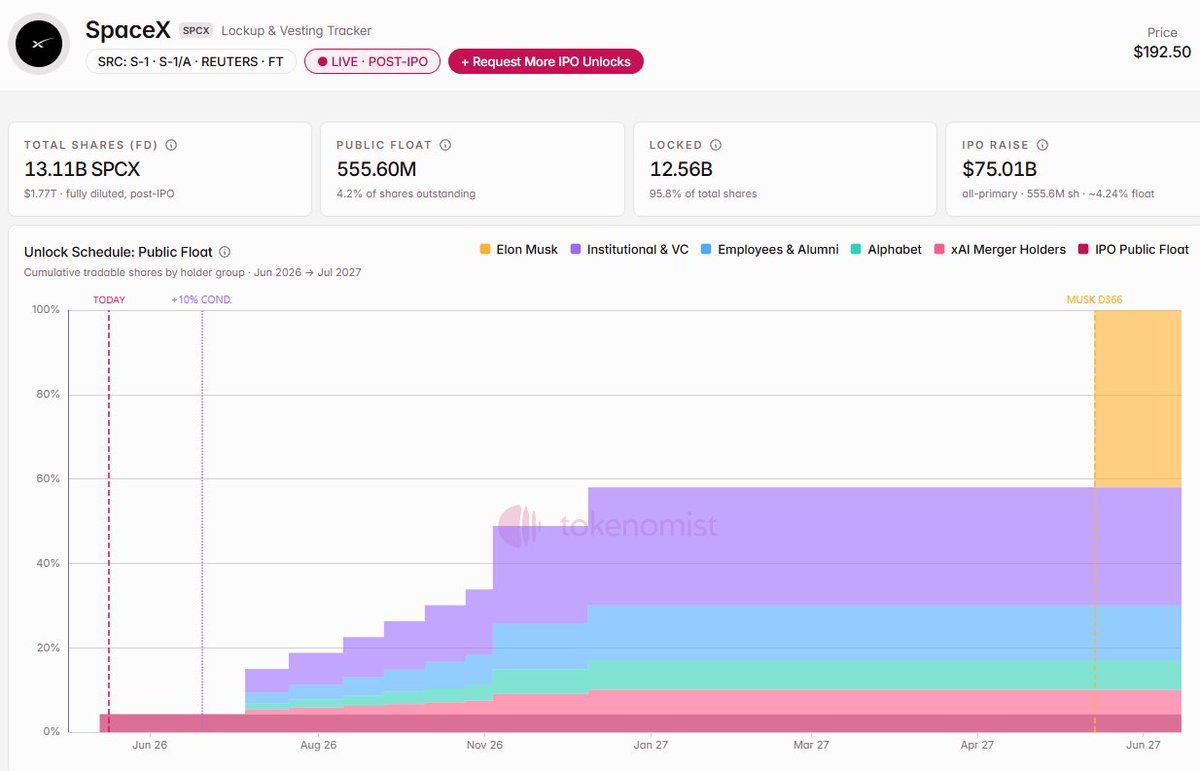
Task: Open info icon beside Unlock Schedule title
Action: [225, 252]
